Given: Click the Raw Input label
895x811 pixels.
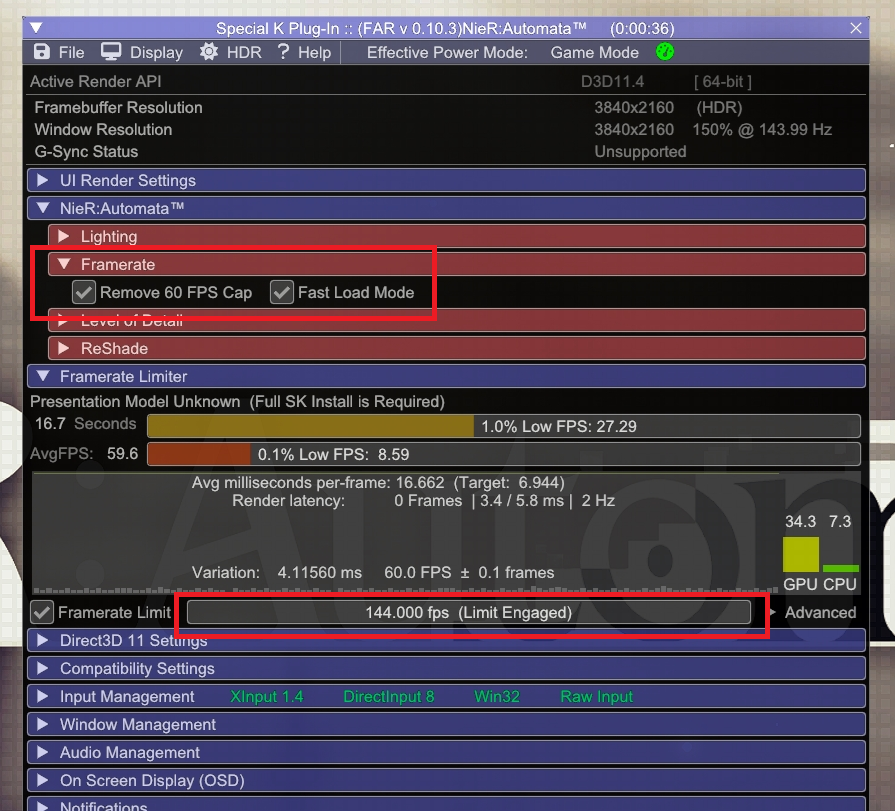Looking at the screenshot, I should click(x=596, y=697).
